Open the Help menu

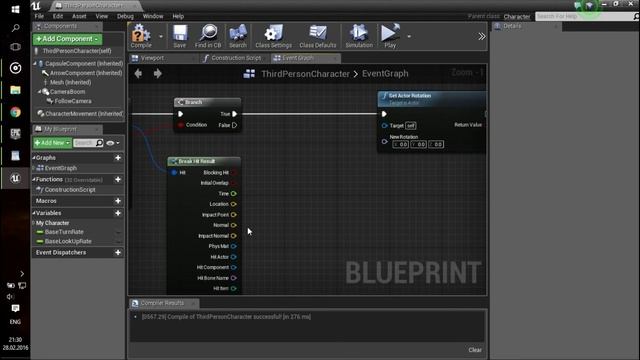click(x=178, y=16)
